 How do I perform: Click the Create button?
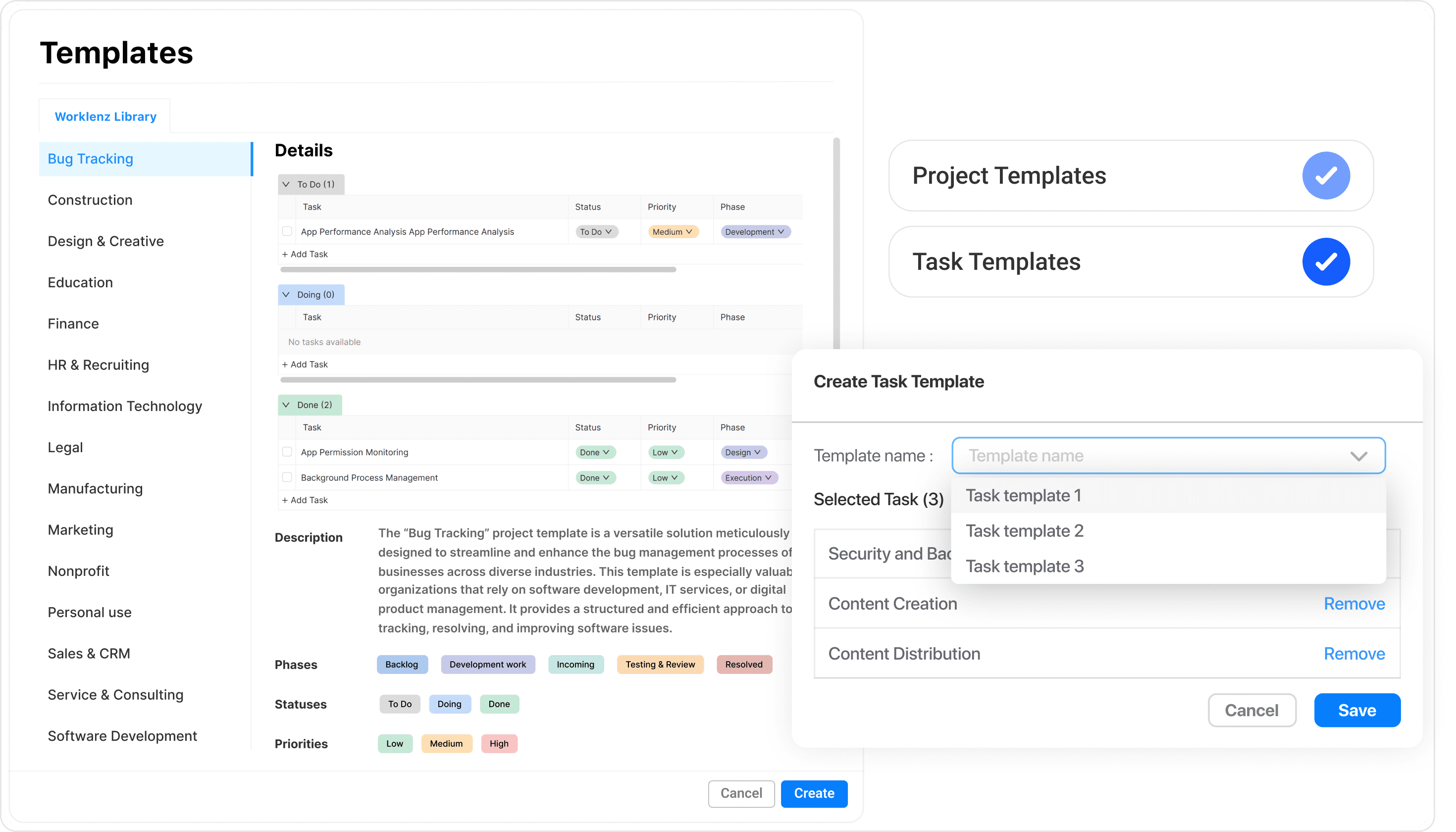click(x=814, y=793)
